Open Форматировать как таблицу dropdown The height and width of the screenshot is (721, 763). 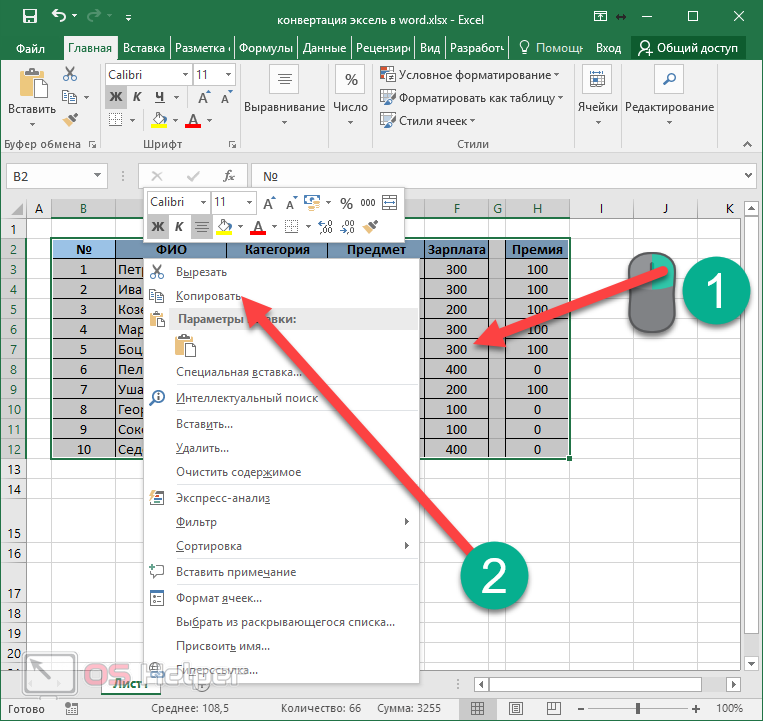pyautogui.click(x=472, y=98)
